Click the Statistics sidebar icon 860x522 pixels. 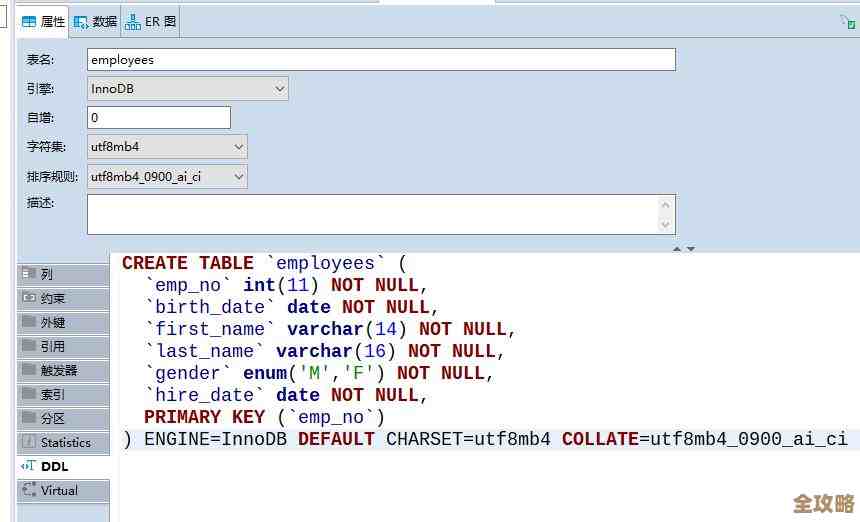29,442
